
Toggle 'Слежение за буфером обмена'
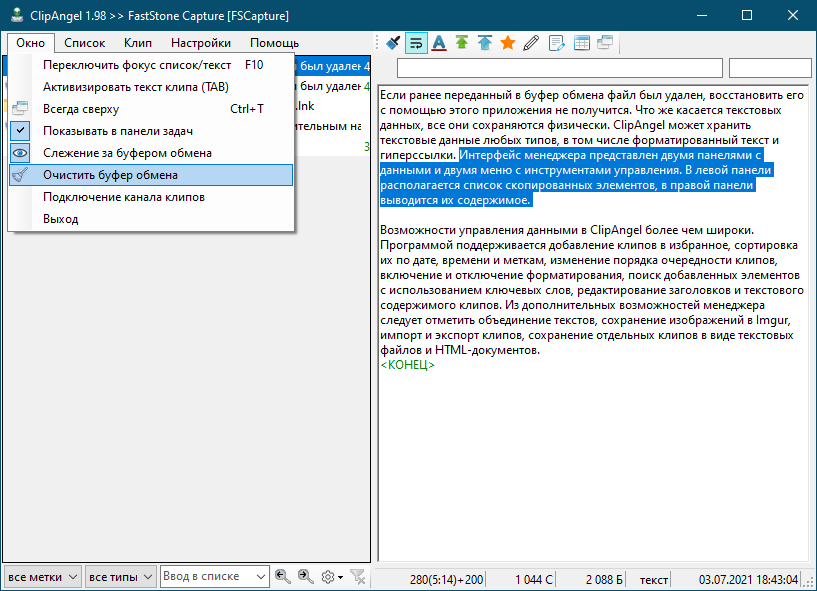(x=151, y=153)
